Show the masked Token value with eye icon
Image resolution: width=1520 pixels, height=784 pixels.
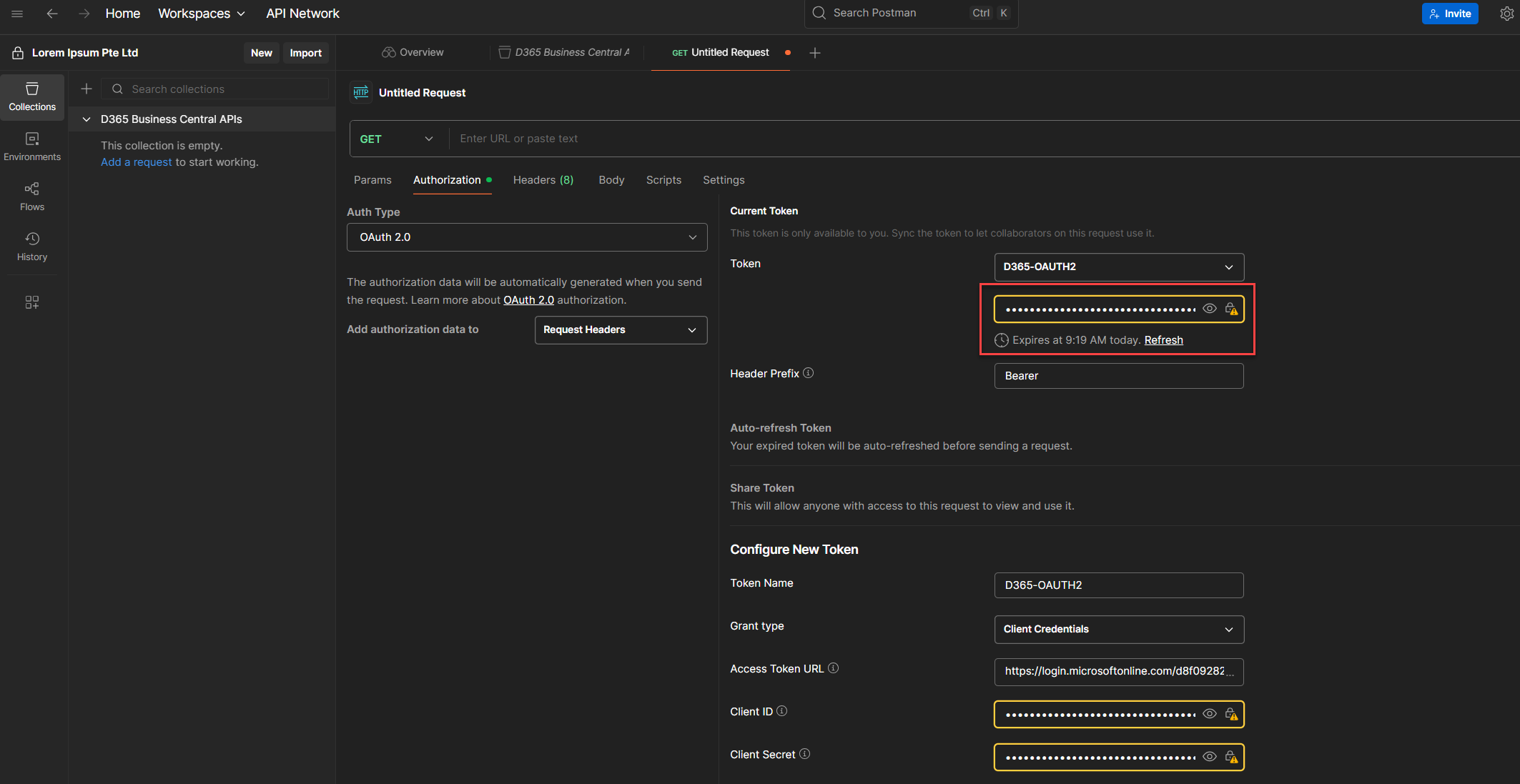(x=1209, y=309)
